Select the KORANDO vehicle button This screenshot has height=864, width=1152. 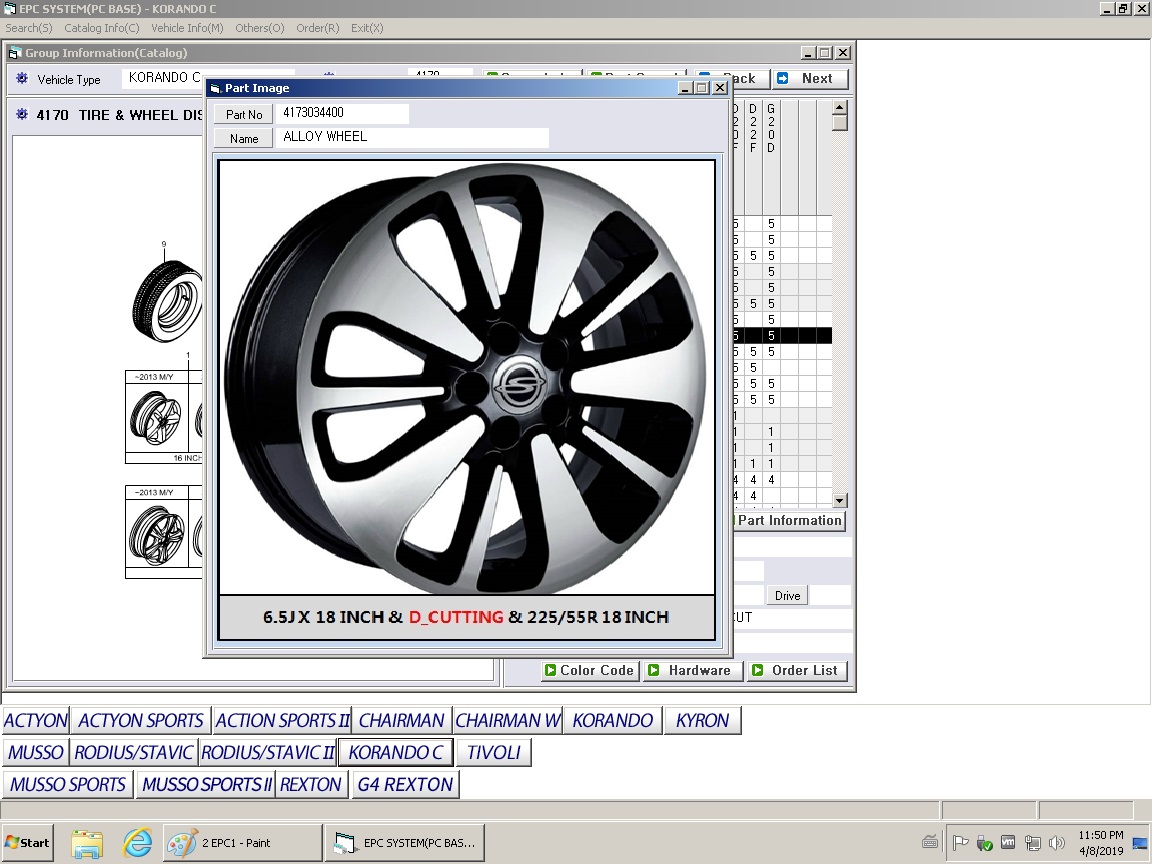coord(613,720)
